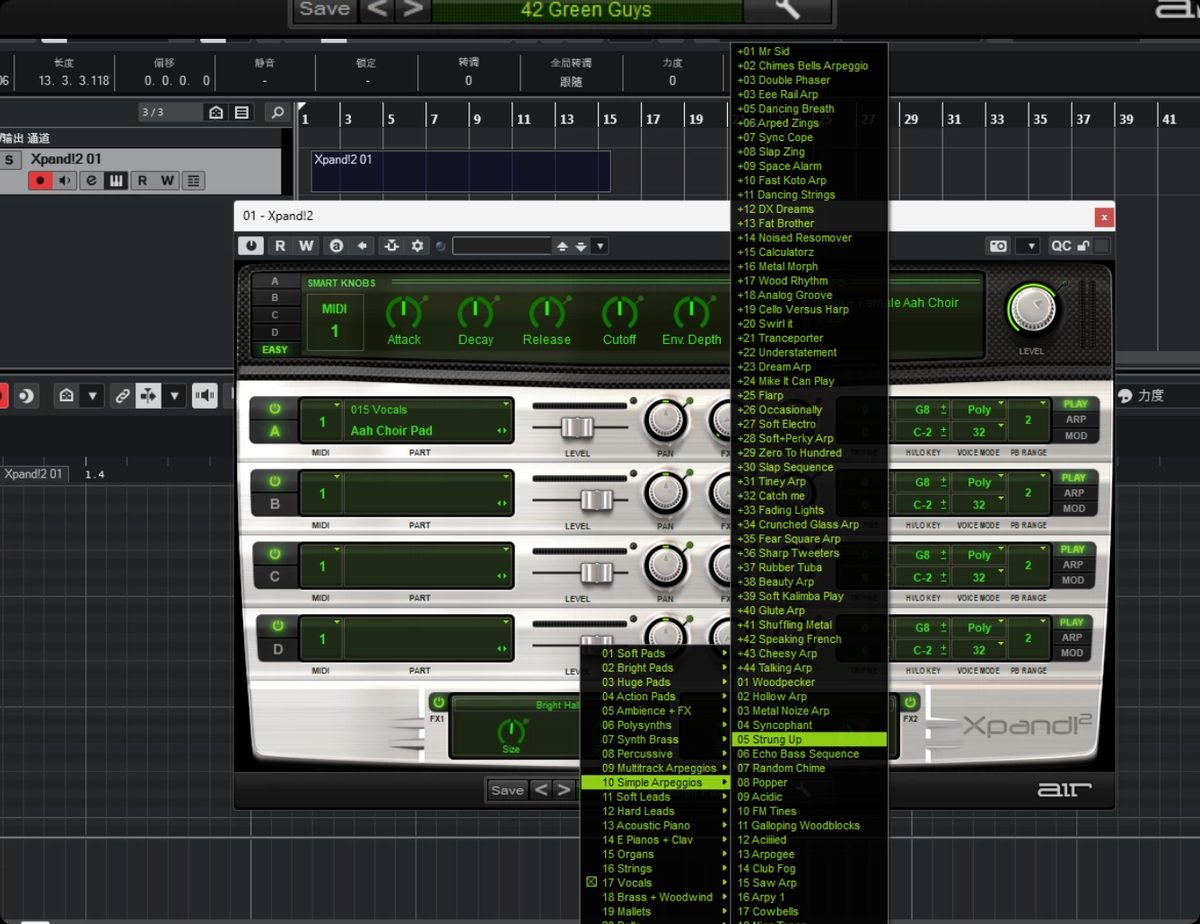Select the B smart knobs tab
Image resolution: width=1200 pixels, height=924 pixels.
pyautogui.click(x=275, y=298)
